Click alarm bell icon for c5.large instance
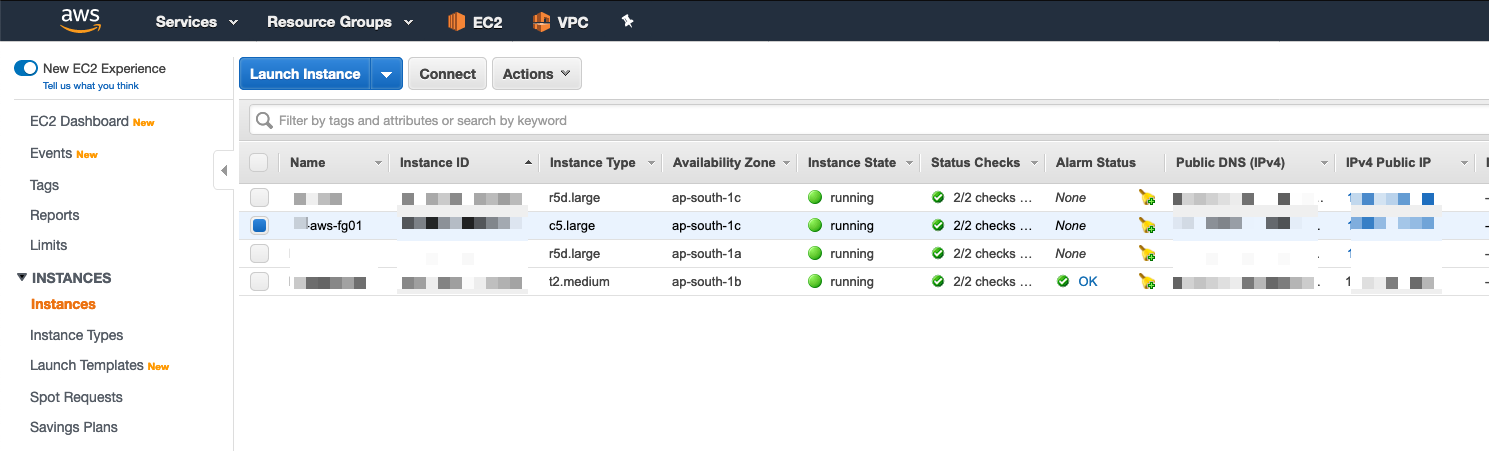The height and width of the screenshot is (451, 1489). click(x=1146, y=226)
